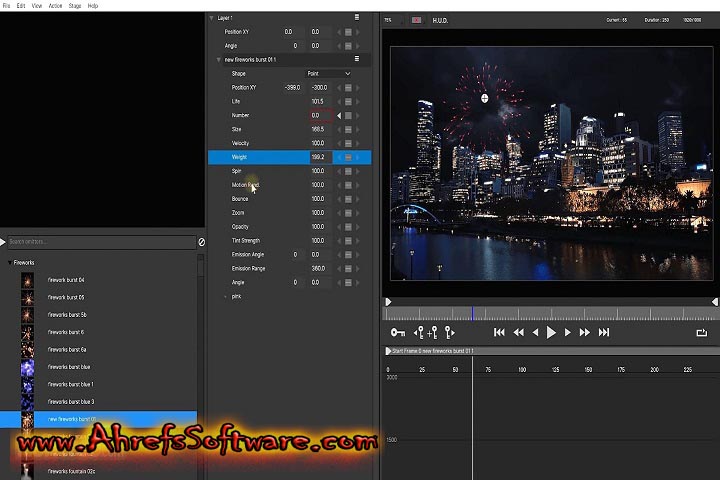Open the Help menu
The width and height of the screenshot is (720, 480).
pos(93,6)
